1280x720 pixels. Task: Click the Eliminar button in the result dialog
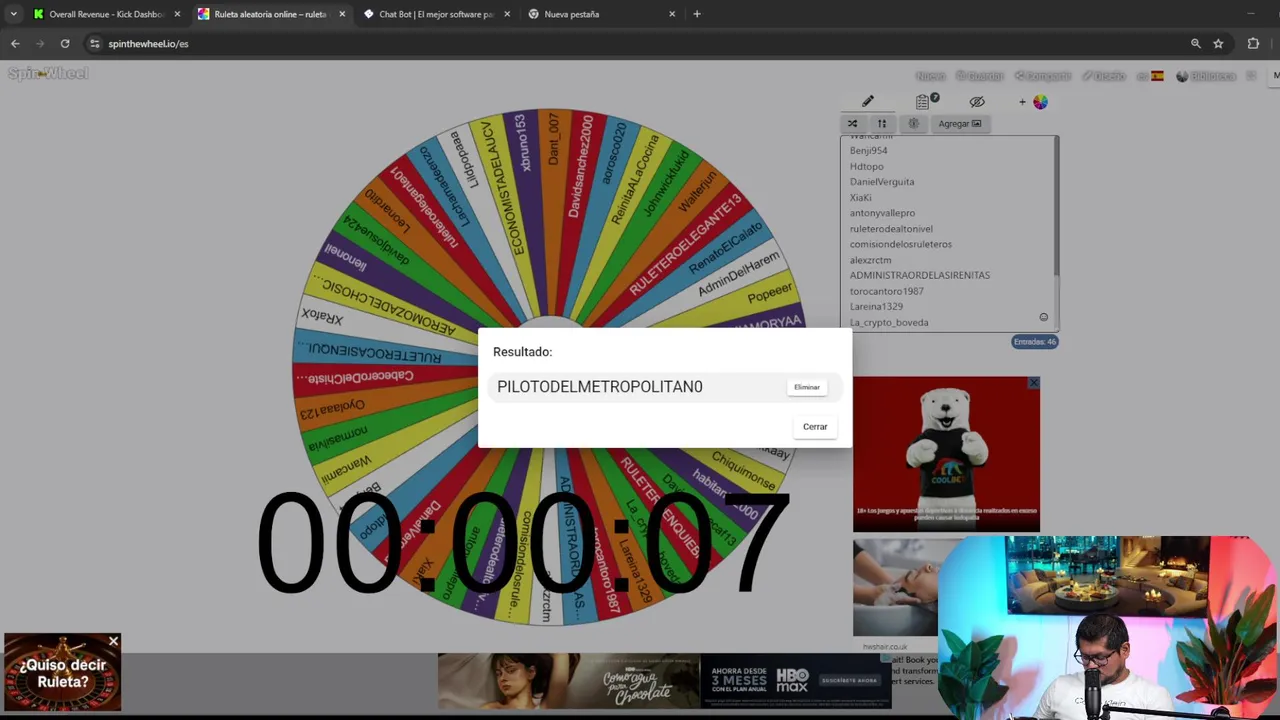(807, 387)
